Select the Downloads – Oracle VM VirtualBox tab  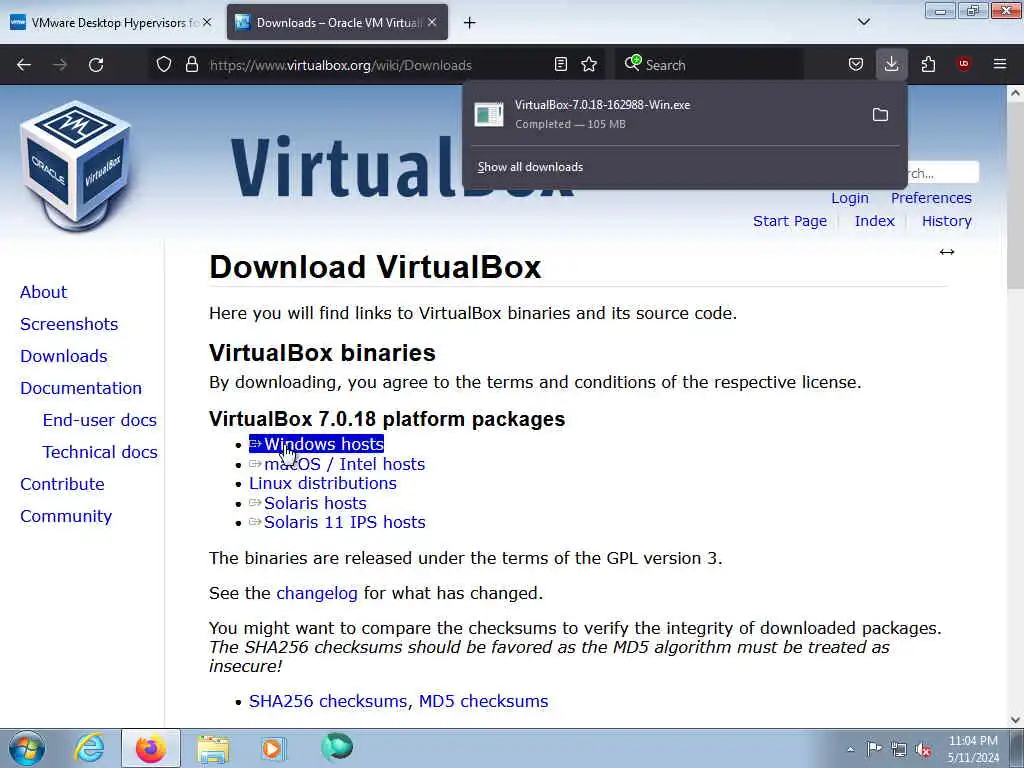pyautogui.click(x=337, y=22)
